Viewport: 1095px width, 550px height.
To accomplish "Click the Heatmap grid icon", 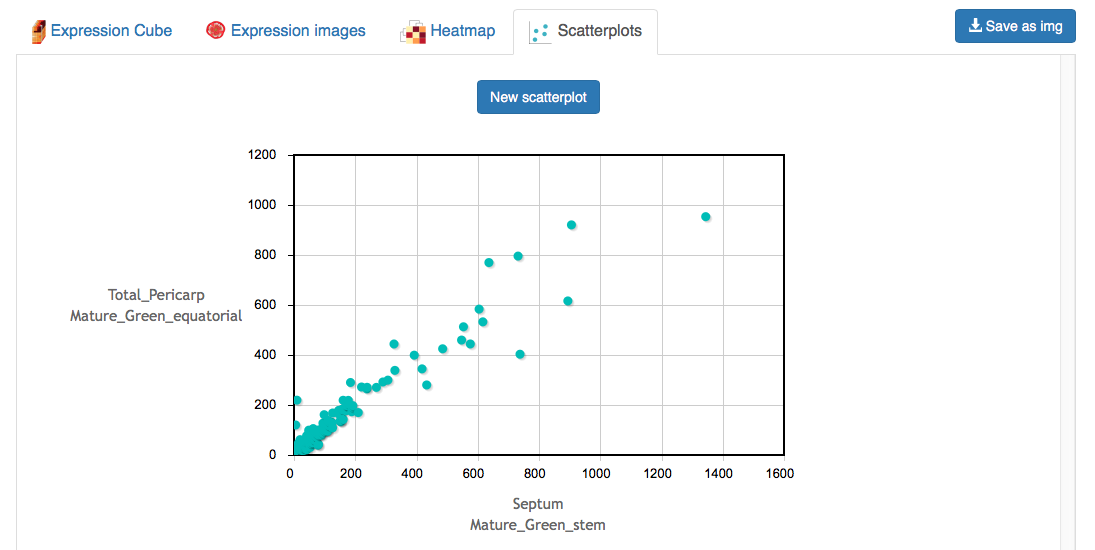I will coord(413,32).
